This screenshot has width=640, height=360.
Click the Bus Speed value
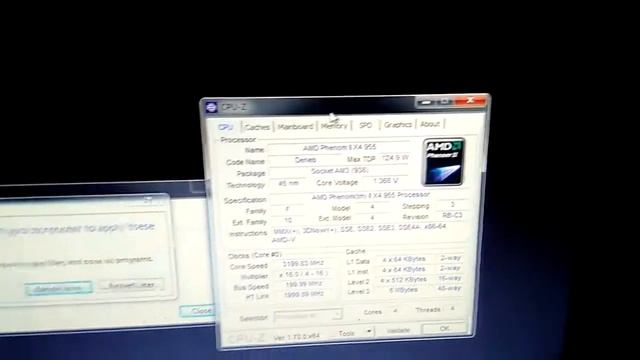click(304, 284)
